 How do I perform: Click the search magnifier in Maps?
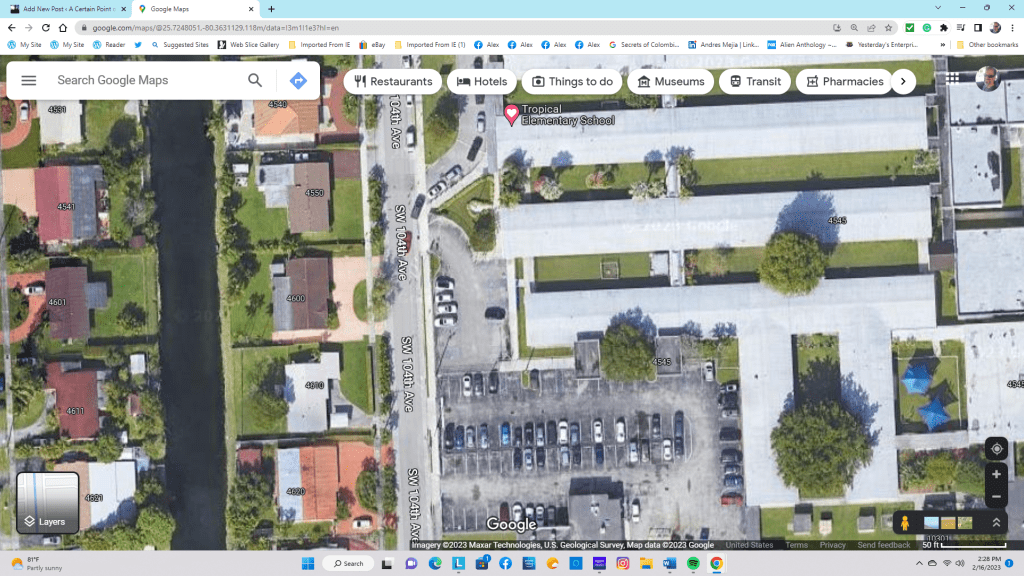point(255,81)
